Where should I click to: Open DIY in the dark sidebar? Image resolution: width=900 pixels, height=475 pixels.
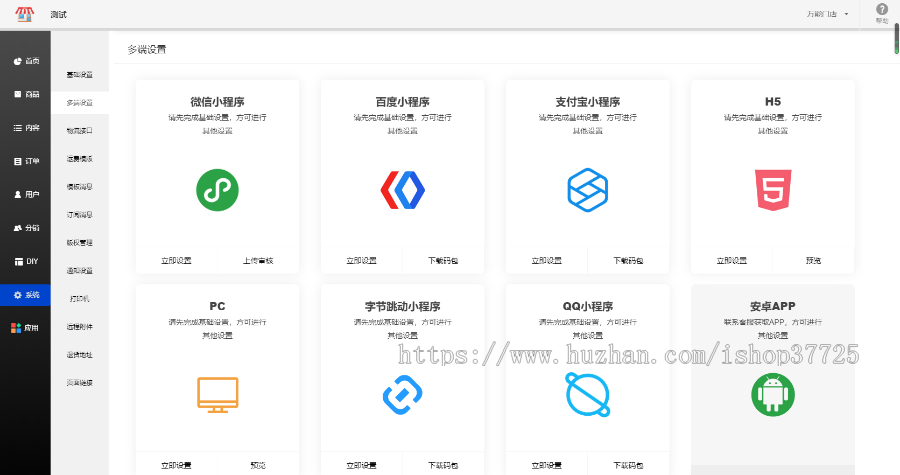coord(25,261)
